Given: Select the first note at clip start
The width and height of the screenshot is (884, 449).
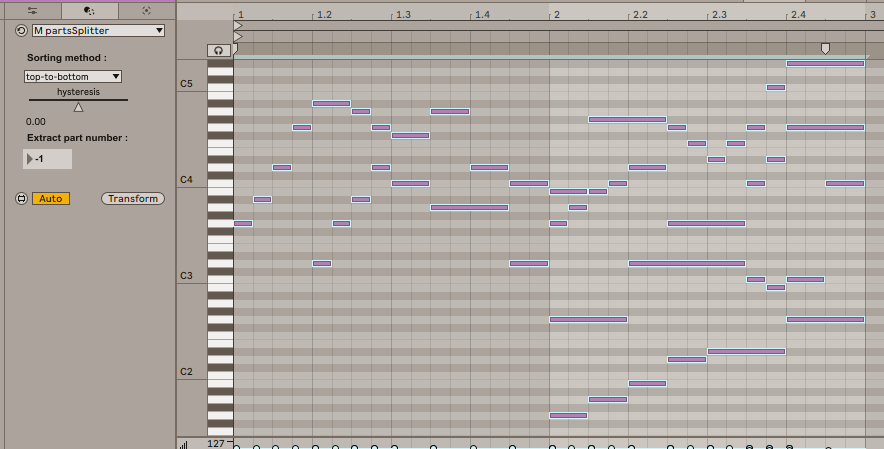Looking at the screenshot, I should 243,223.
